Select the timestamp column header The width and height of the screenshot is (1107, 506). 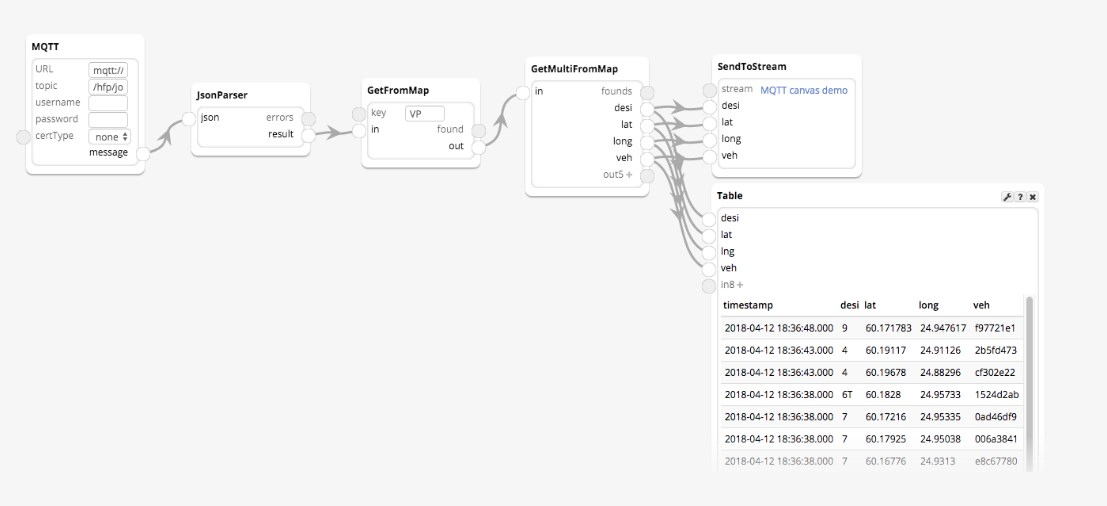click(748, 305)
